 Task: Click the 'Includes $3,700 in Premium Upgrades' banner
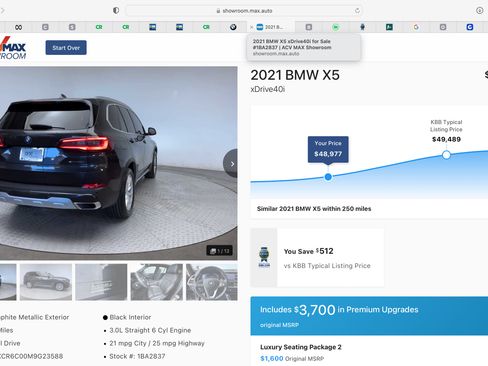(369, 315)
